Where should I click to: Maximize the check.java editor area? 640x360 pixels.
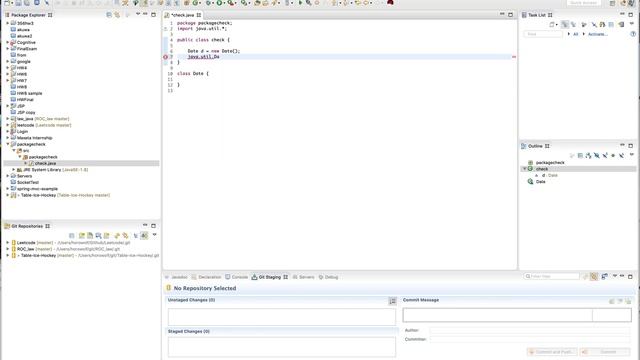510,14
